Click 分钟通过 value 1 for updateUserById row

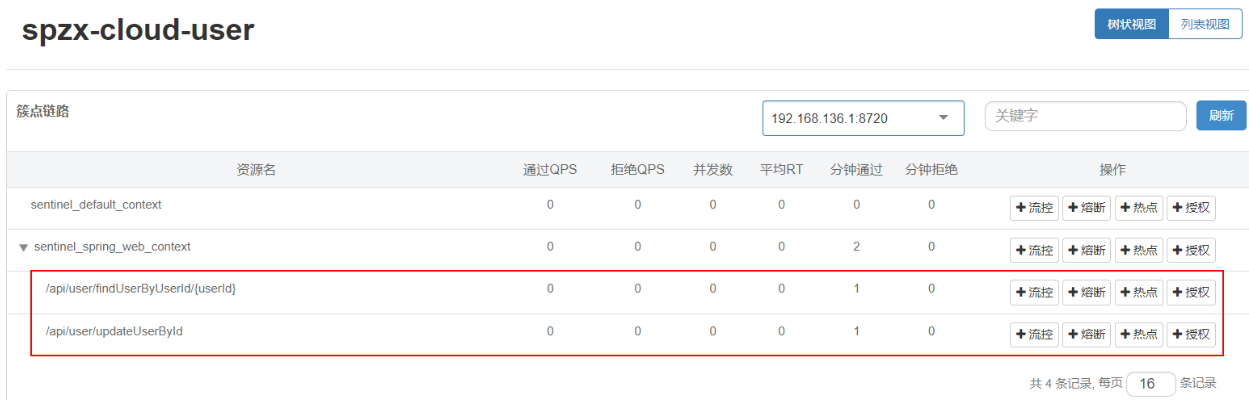pos(857,330)
